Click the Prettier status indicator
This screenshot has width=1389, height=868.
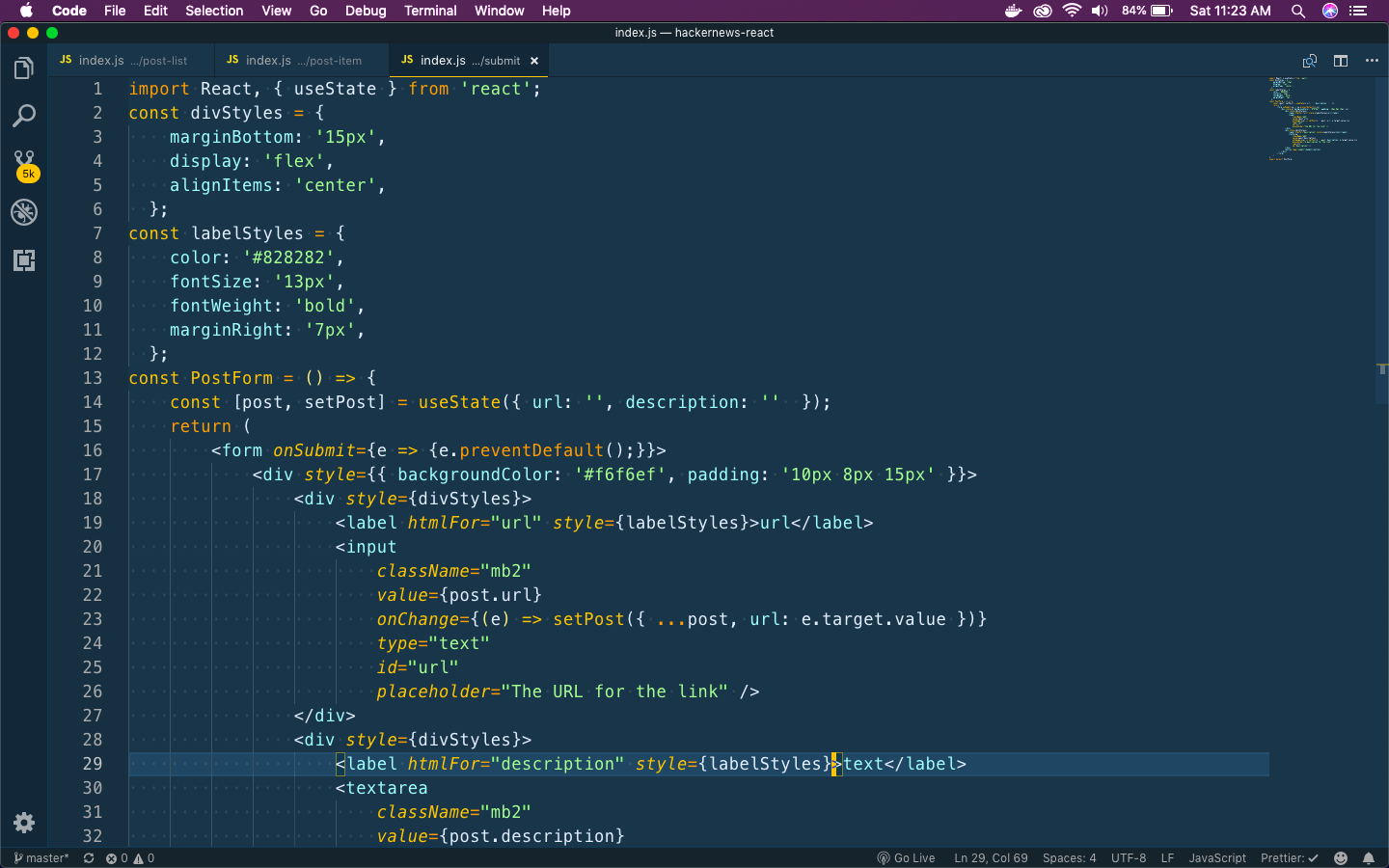point(1289,857)
